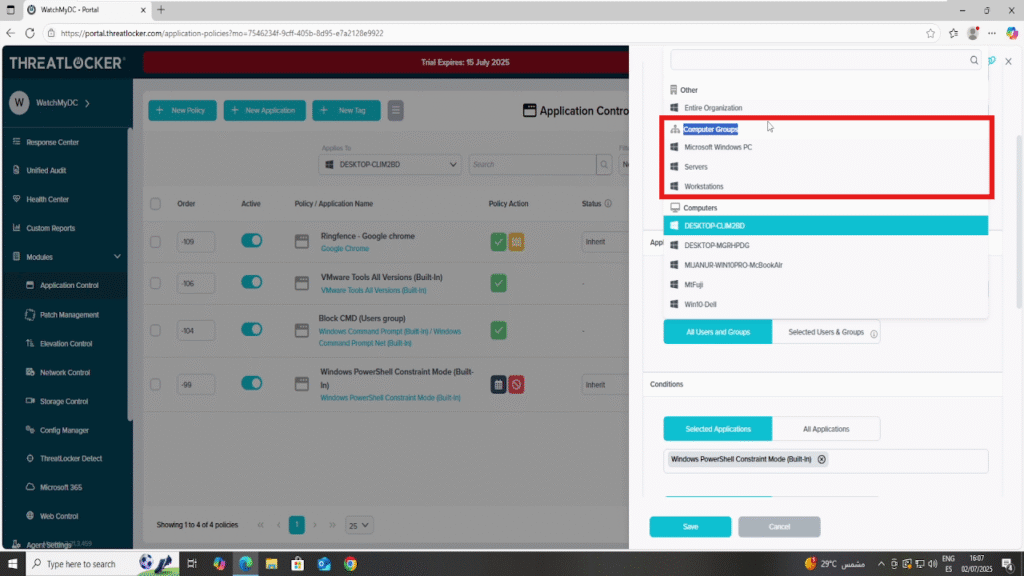Toggle Active switch for Ringfence - Google chrome
1024x576 pixels.
click(x=251, y=240)
